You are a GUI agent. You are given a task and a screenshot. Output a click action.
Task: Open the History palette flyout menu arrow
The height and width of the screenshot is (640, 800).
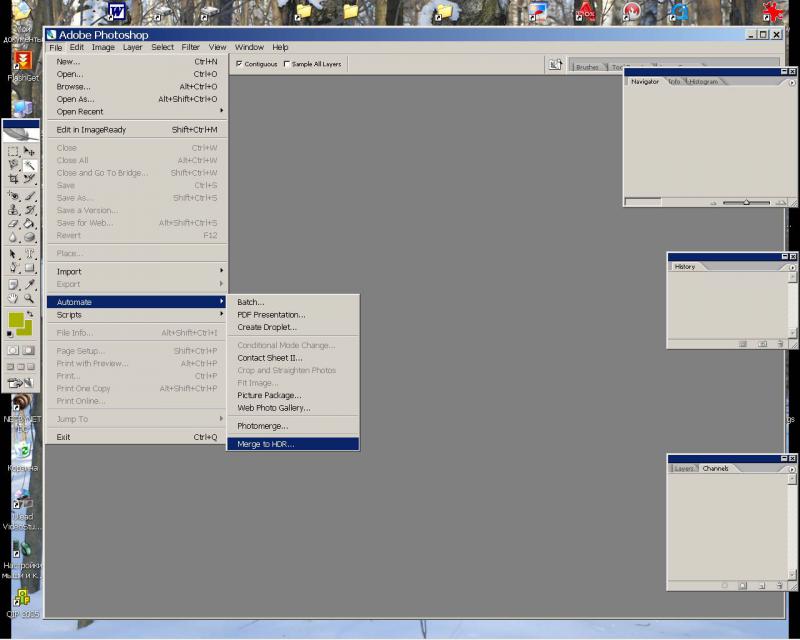pyautogui.click(x=792, y=267)
